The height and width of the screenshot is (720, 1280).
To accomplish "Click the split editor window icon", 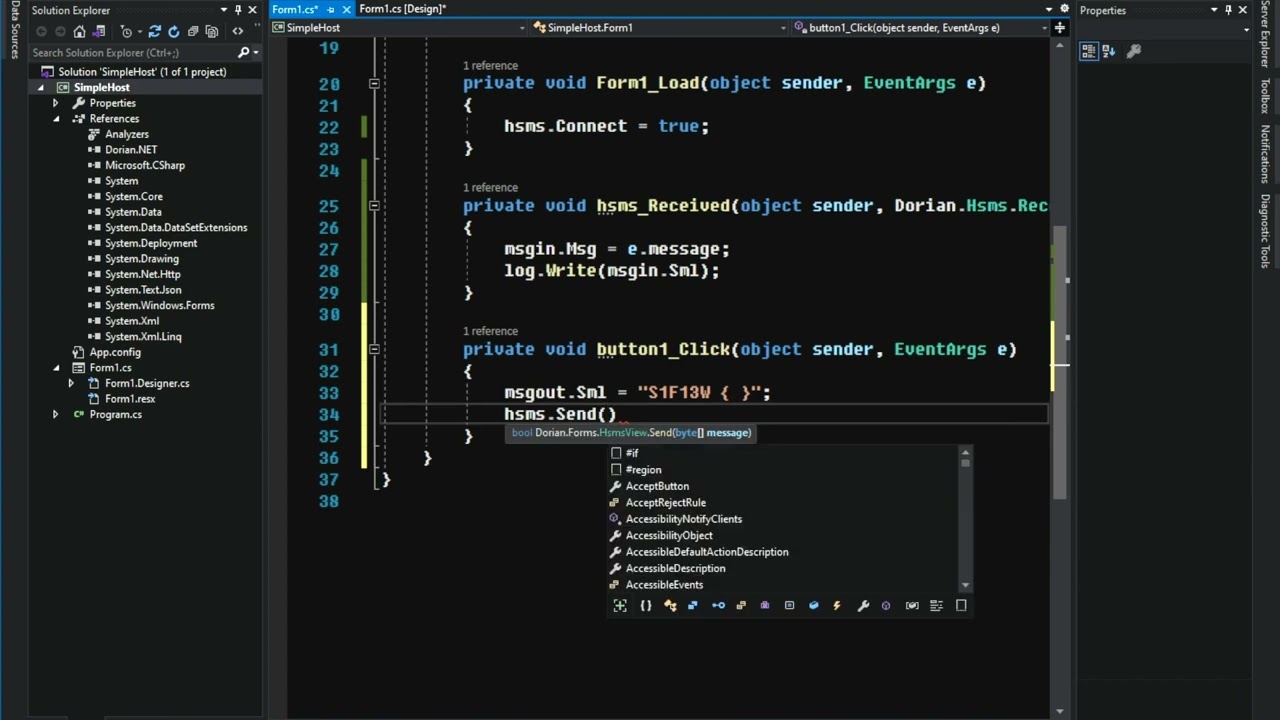I will 1060,28.
